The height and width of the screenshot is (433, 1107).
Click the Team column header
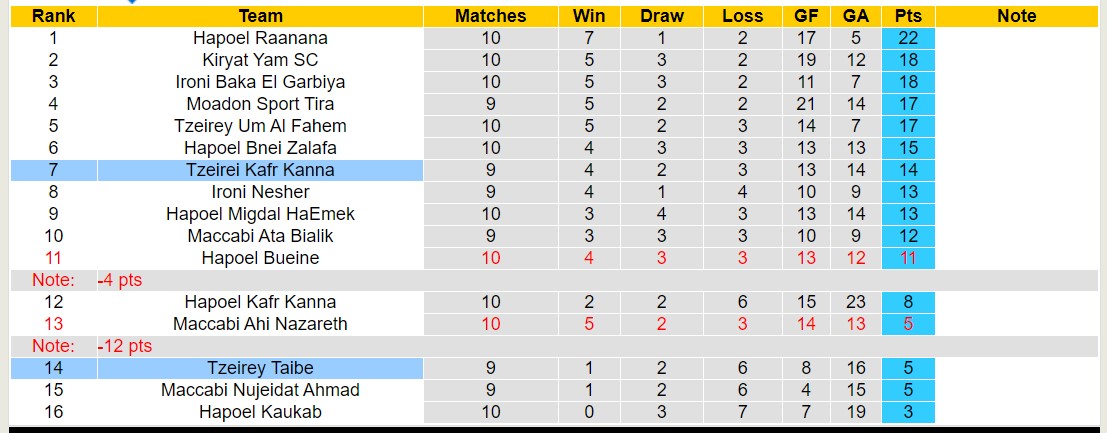pos(260,16)
